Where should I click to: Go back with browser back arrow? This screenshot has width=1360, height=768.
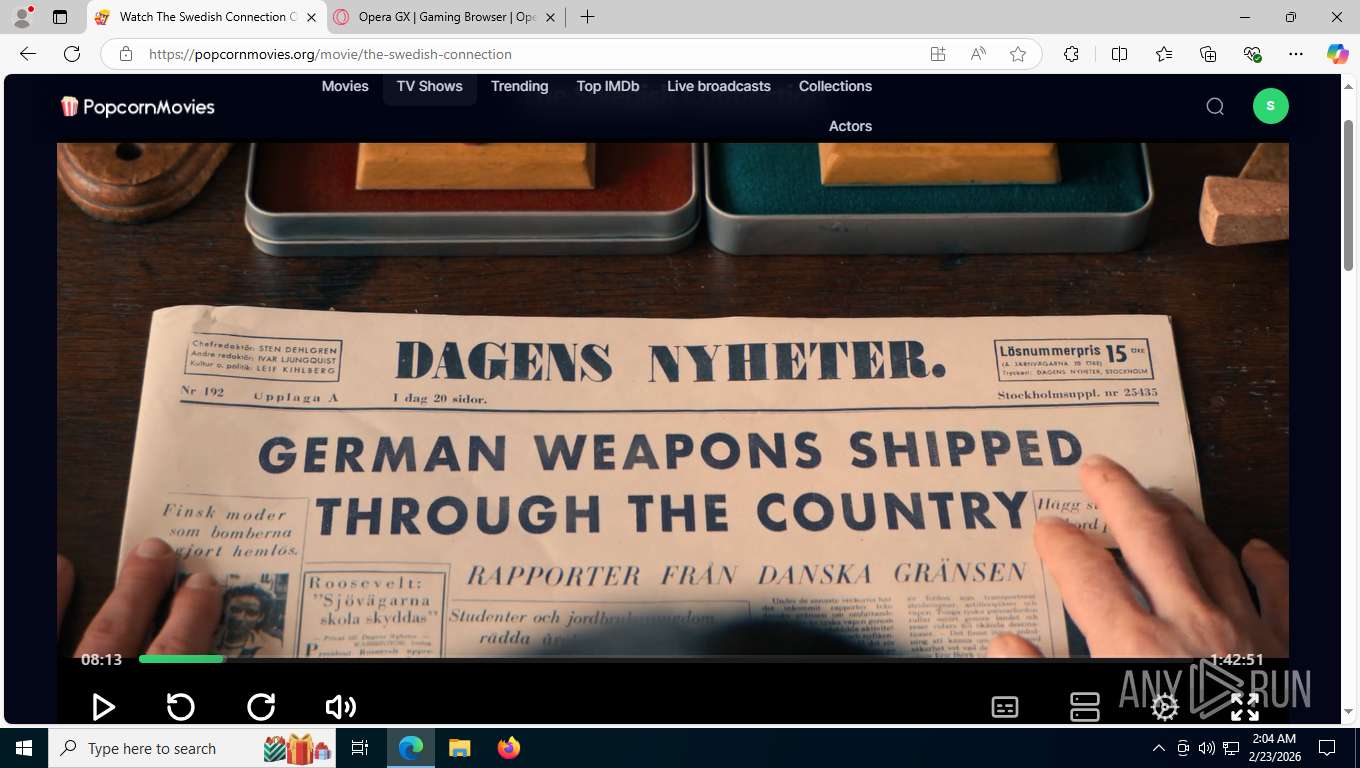(x=28, y=54)
